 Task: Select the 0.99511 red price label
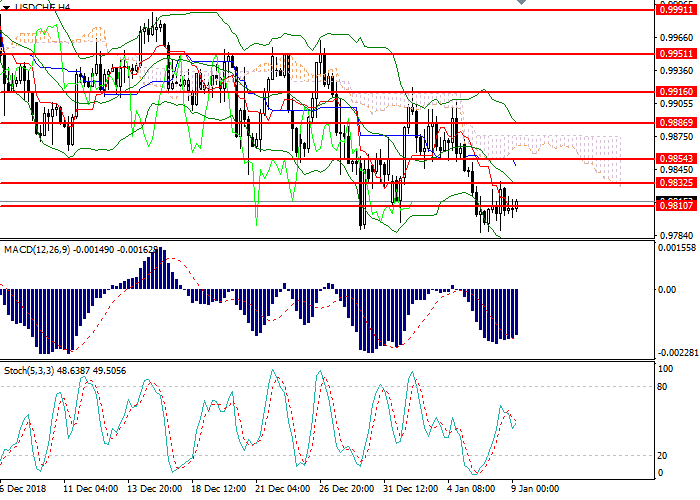pyautogui.click(x=675, y=54)
